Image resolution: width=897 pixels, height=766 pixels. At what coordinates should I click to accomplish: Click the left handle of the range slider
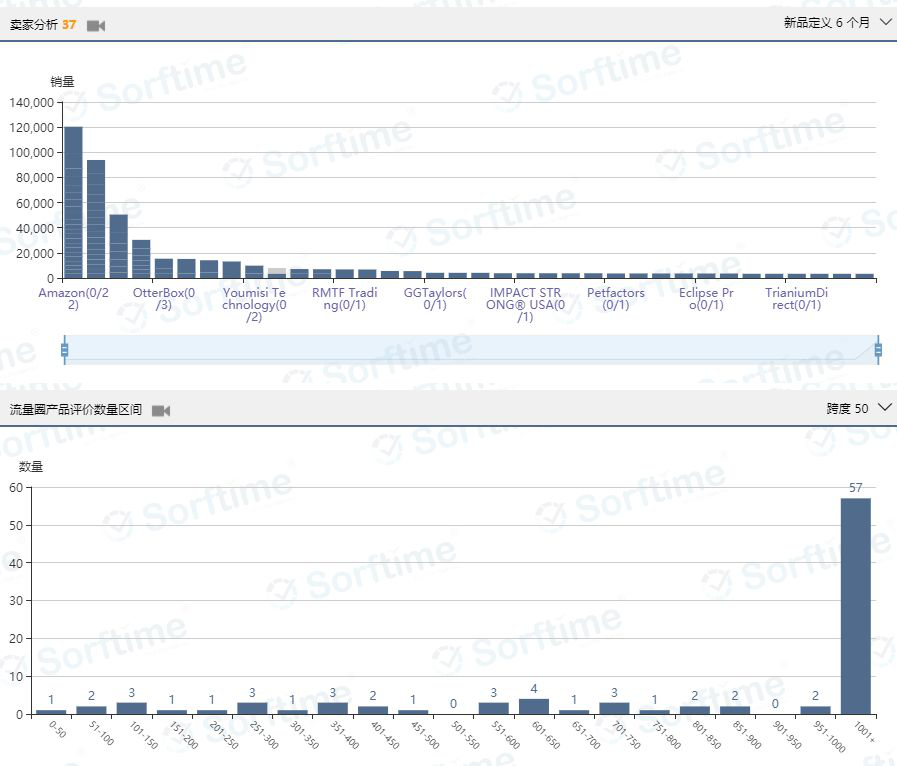coord(65,349)
